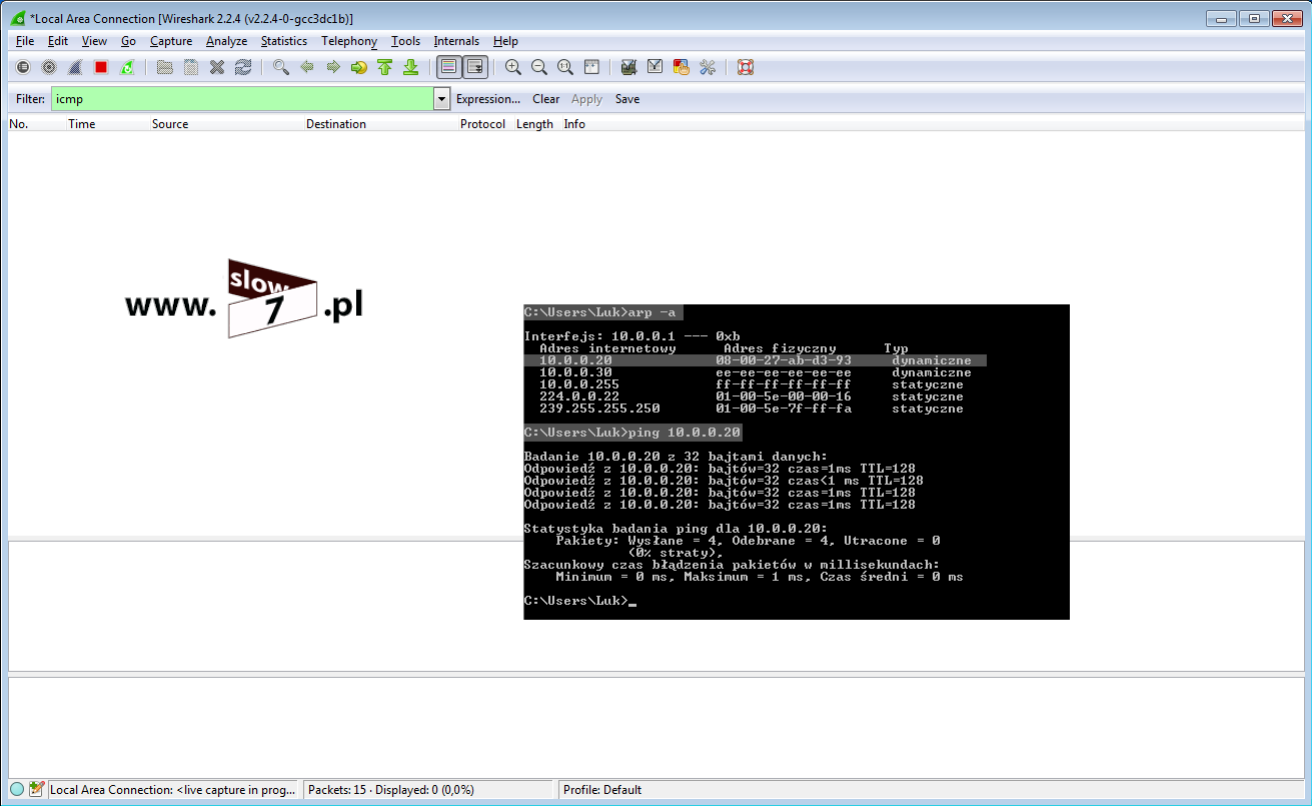The width and height of the screenshot is (1312, 806).
Task: Toggle colorize packet list
Action: [x=449, y=67]
